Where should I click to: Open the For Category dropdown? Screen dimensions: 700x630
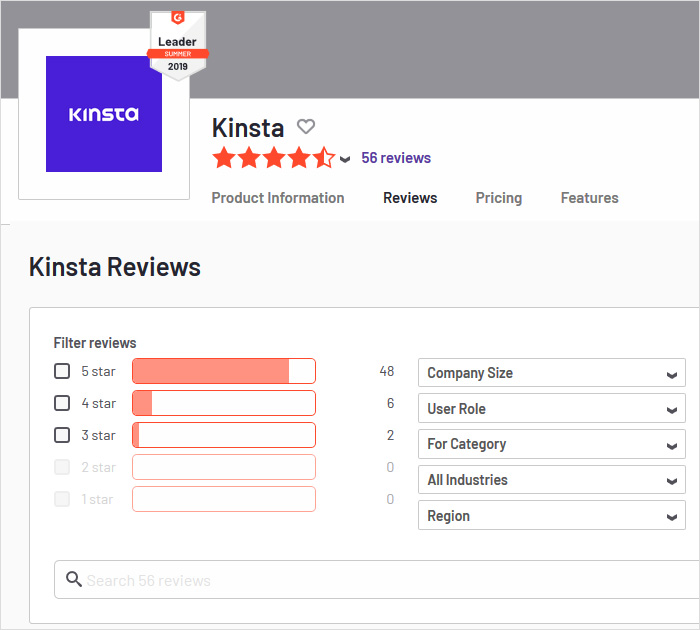coord(552,444)
